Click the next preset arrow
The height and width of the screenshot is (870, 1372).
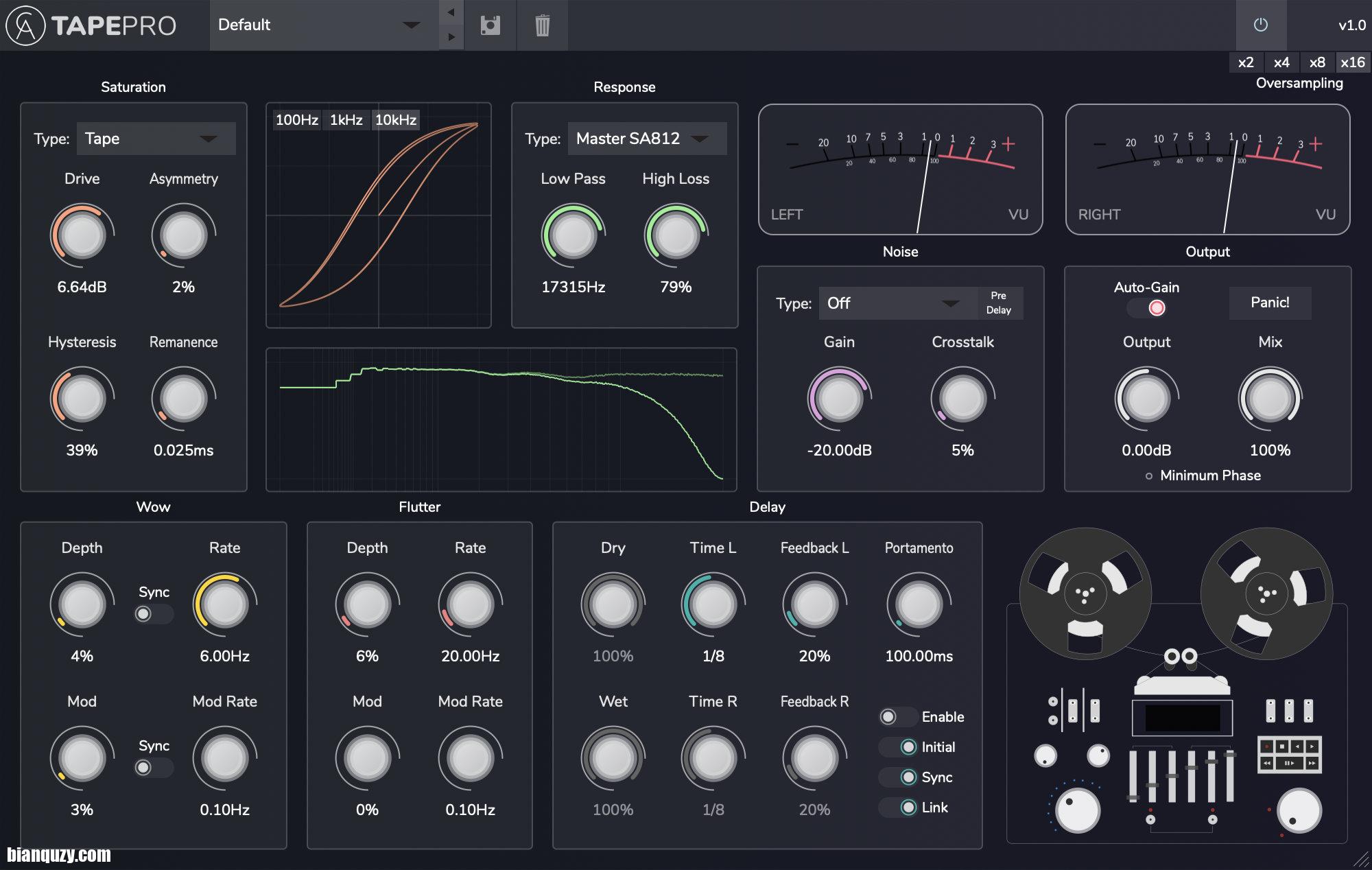(451, 37)
